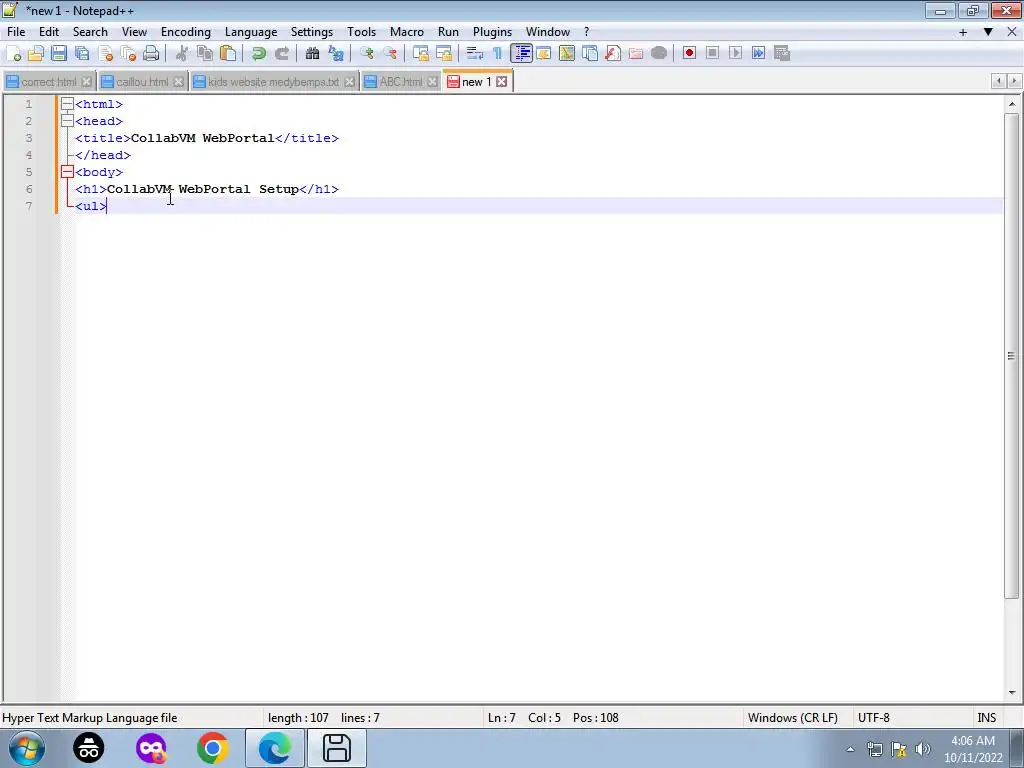The height and width of the screenshot is (768, 1024).
Task: Open the File menu
Action: point(16,32)
